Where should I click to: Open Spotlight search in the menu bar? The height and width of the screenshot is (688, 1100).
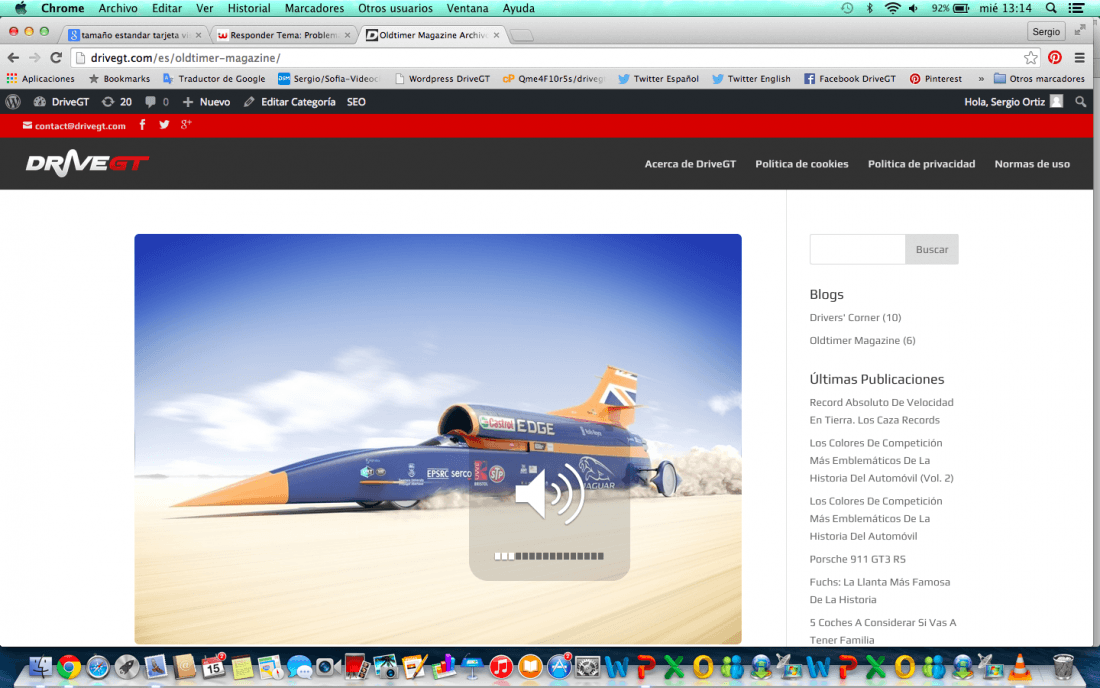click(x=1051, y=8)
